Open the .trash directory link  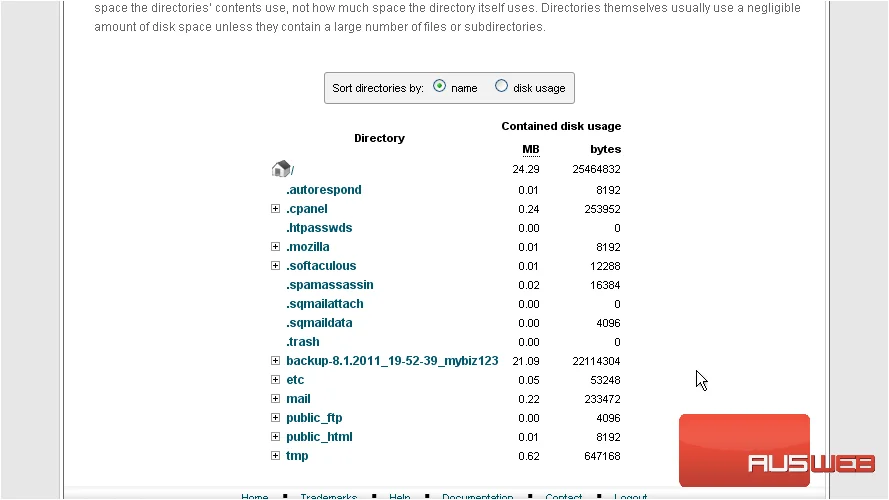point(303,342)
